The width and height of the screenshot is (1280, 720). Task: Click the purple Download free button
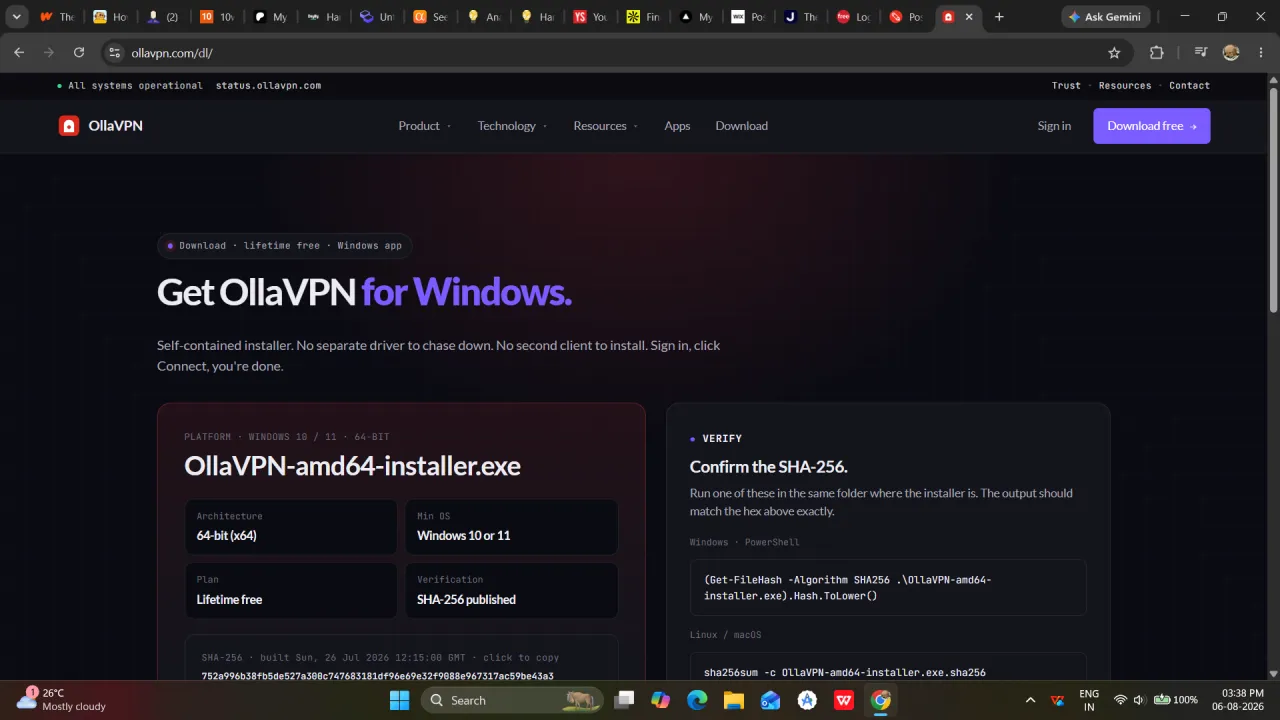coord(1152,126)
